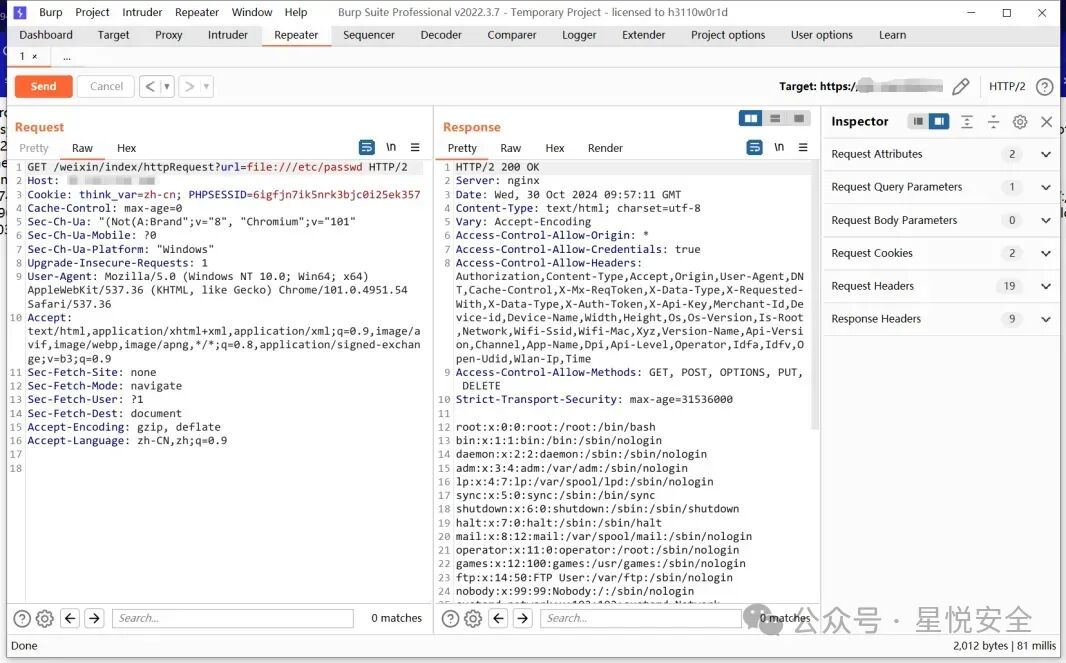1066x663 pixels.
Task: Edit the target with the pencil icon
Action: [x=961, y=86]
